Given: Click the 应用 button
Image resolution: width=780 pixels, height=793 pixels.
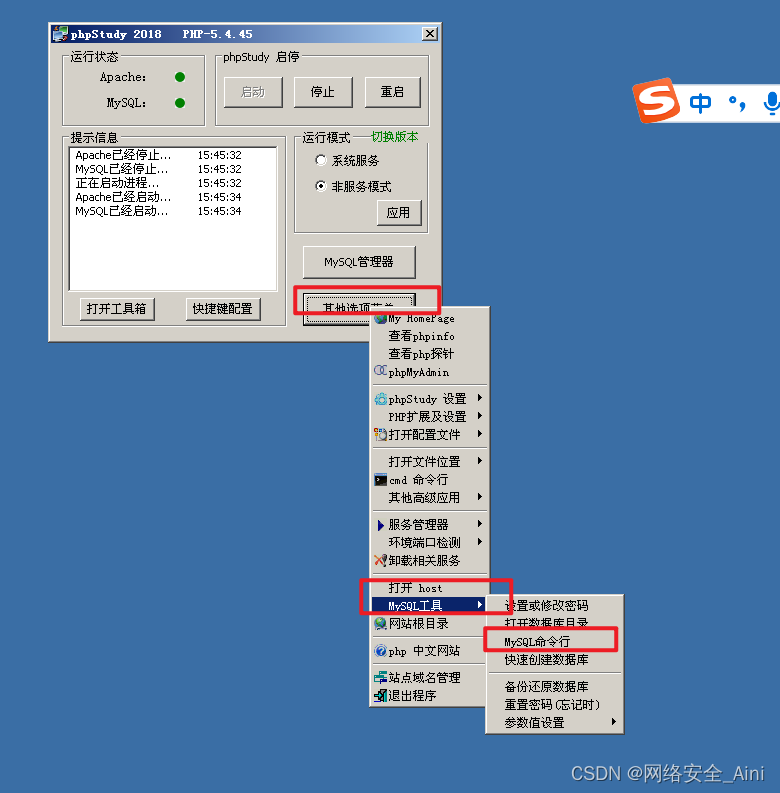Looking at the screenshot, I should [399, 213].
